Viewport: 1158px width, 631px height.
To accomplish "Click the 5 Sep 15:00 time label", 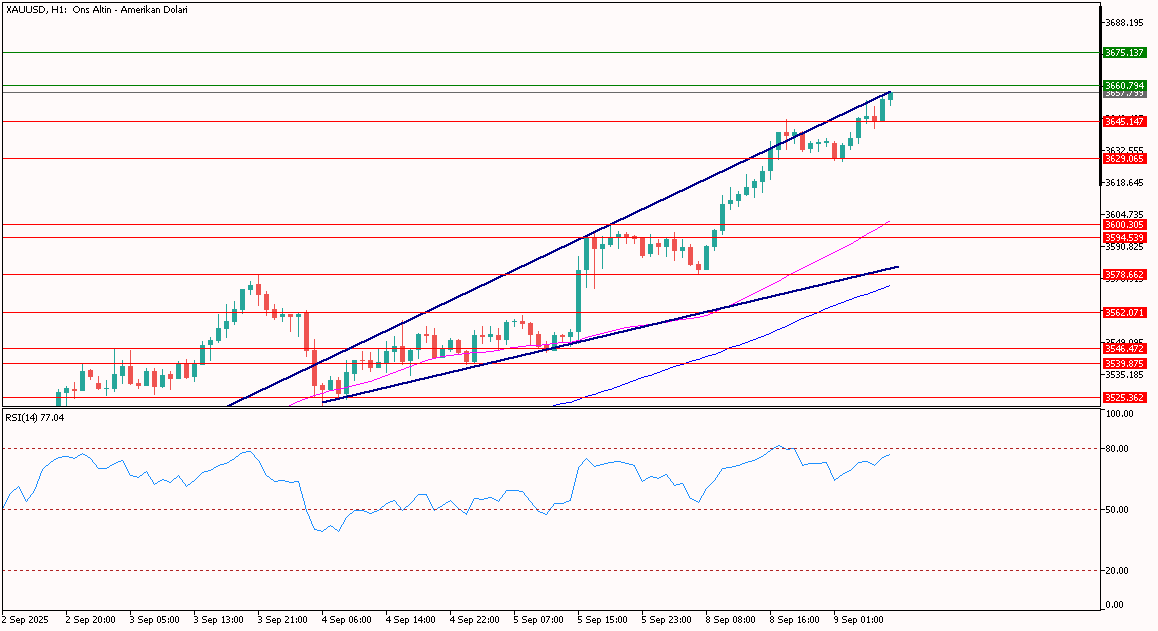I will tap(603, 620).
